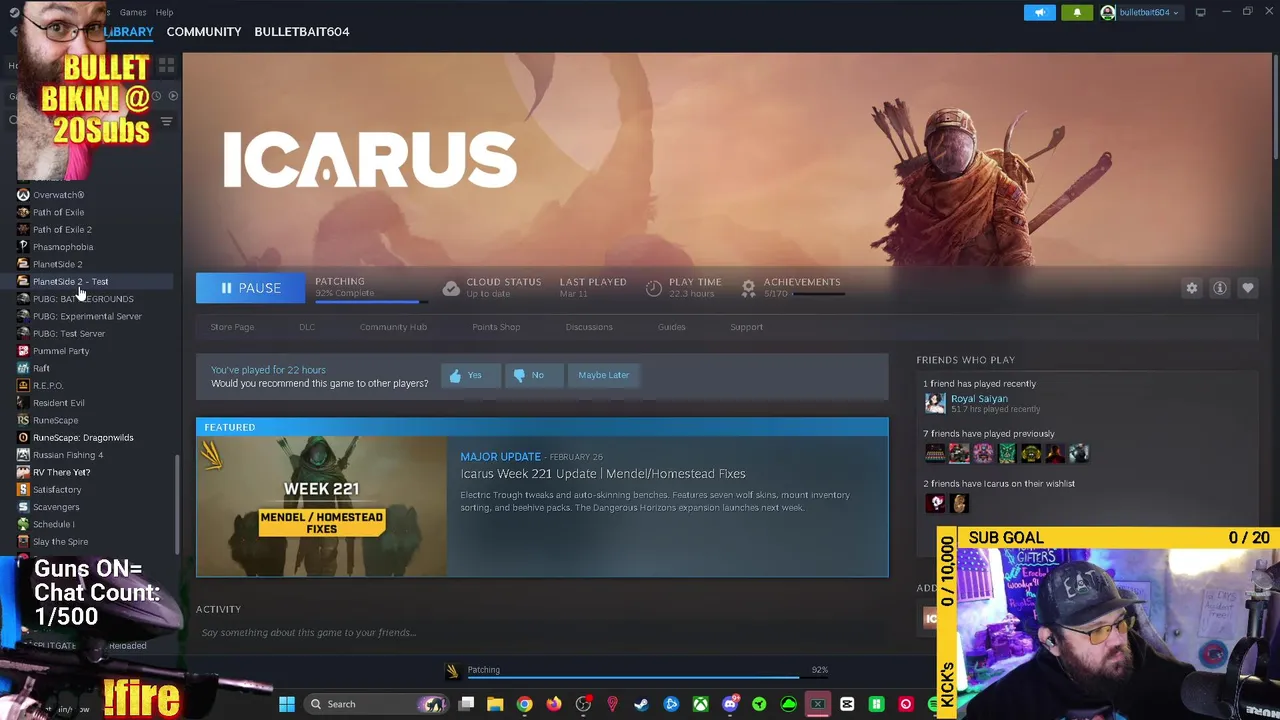Click the cloud status checkmark icon
This screenshot has height=720, width=1280.
[451, 288]
